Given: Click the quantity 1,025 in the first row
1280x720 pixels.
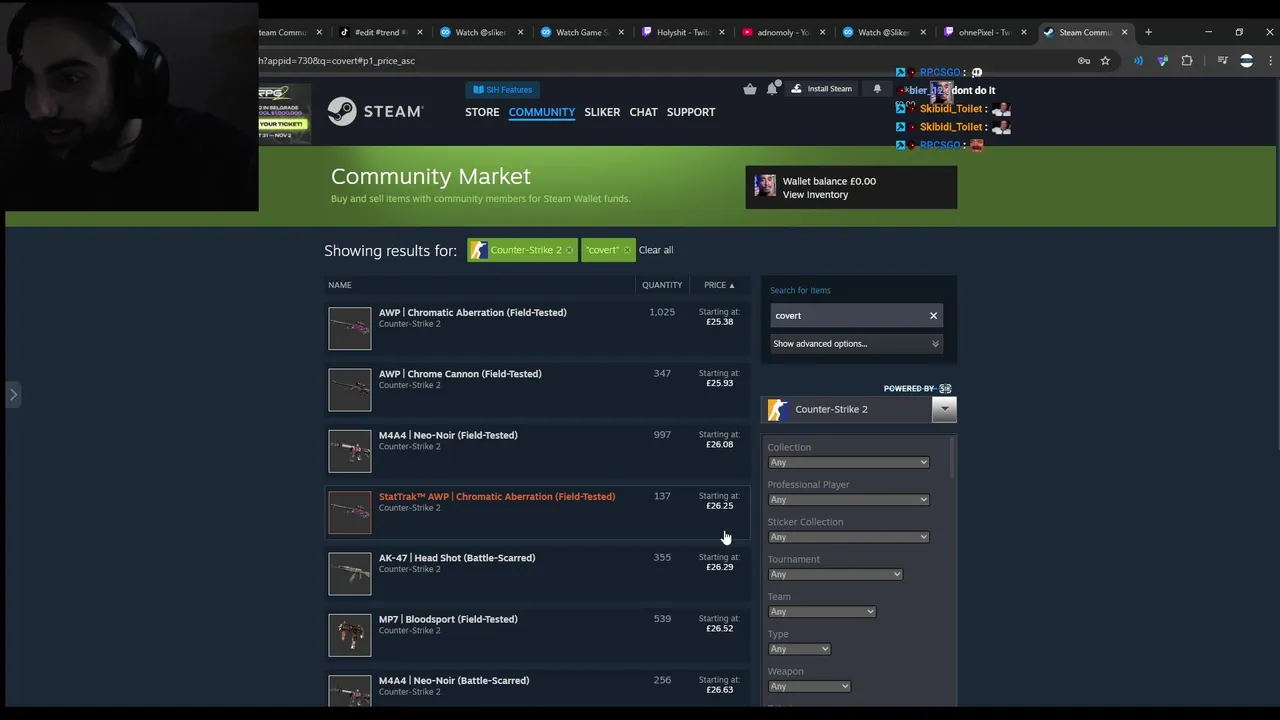Looking at the screenshot, I should tap(662, 312).
